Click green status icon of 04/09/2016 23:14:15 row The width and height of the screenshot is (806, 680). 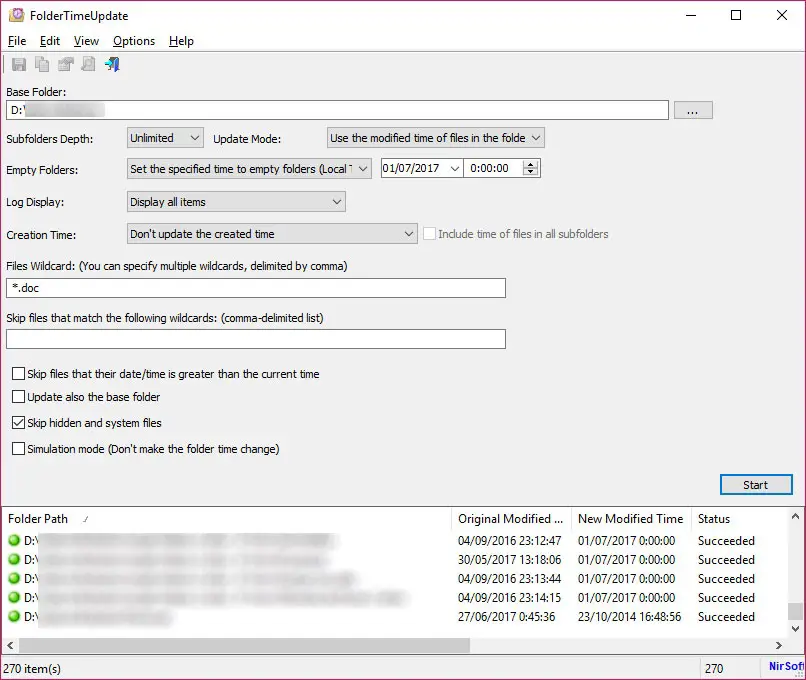pyautogui.click(x=14, y=597)
